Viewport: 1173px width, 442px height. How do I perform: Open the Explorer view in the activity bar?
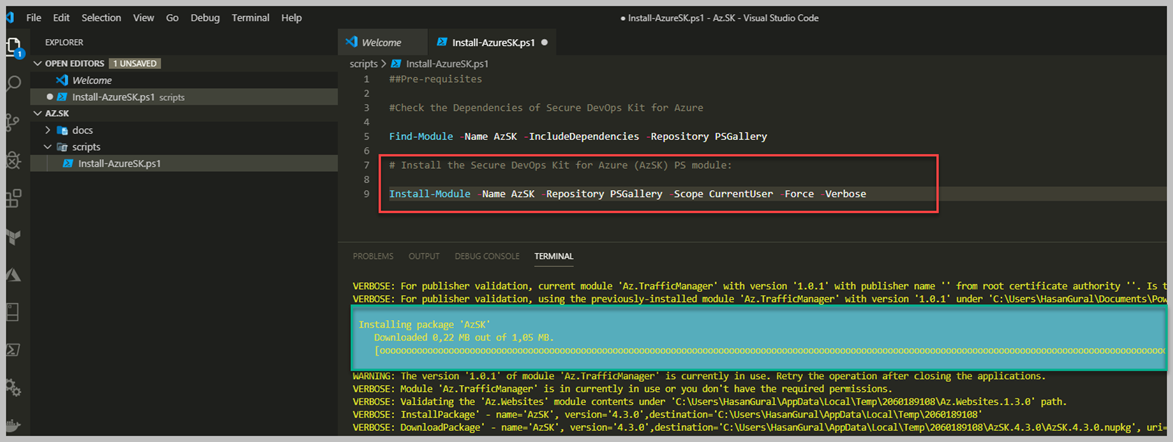(x=13, y=47)
